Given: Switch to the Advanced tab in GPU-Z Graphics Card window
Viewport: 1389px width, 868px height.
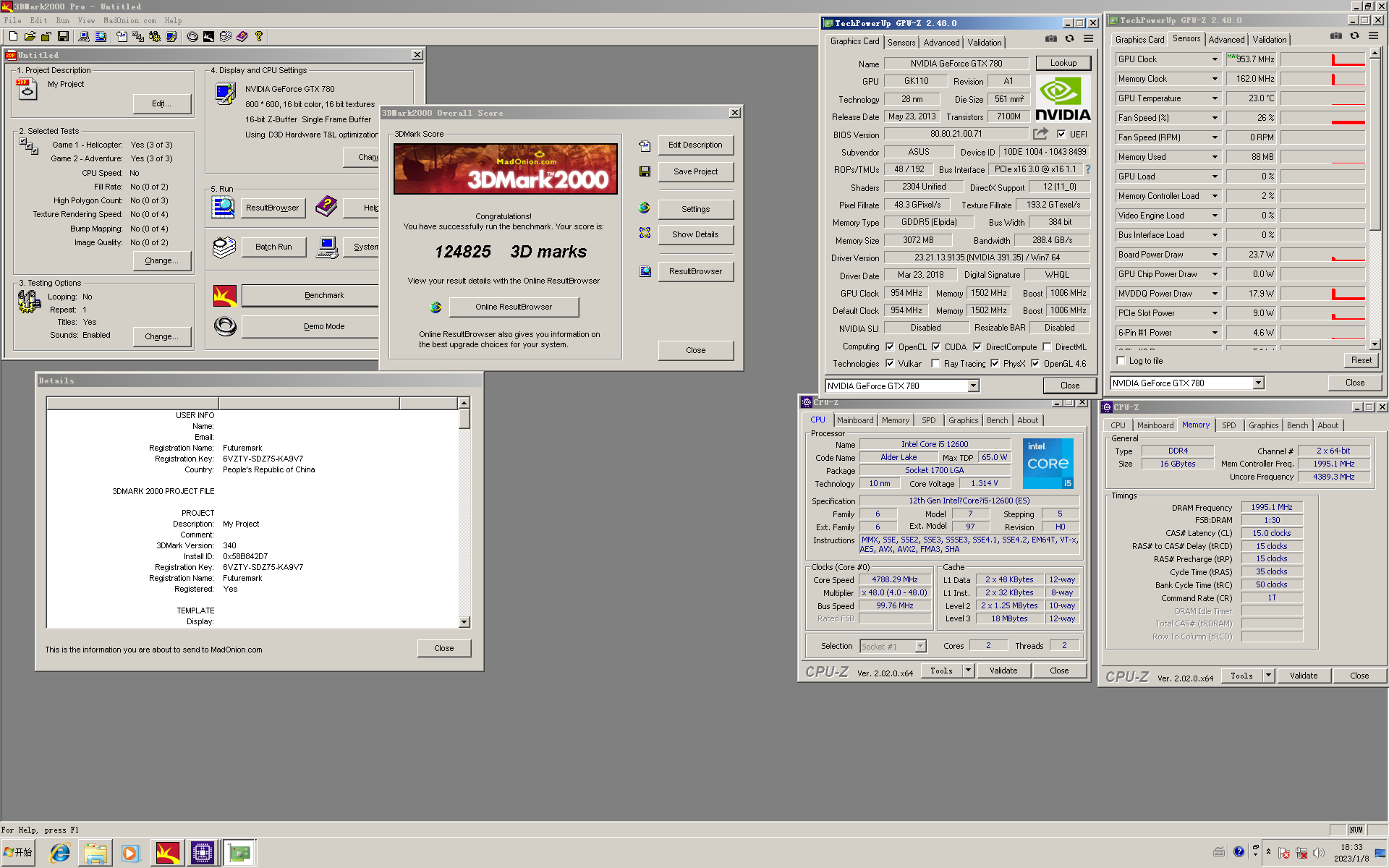Looking at the screenshot, I should tap(941, 43).
